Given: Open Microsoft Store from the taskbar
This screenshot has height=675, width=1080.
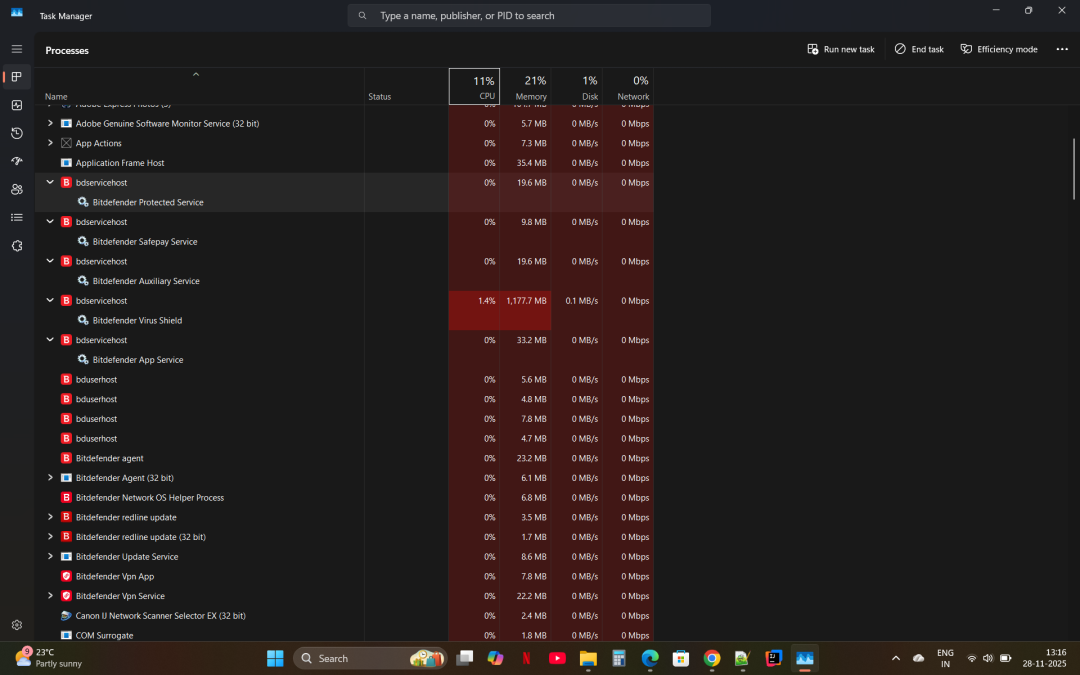Looking at the screenshot, I should pos(681,658).
